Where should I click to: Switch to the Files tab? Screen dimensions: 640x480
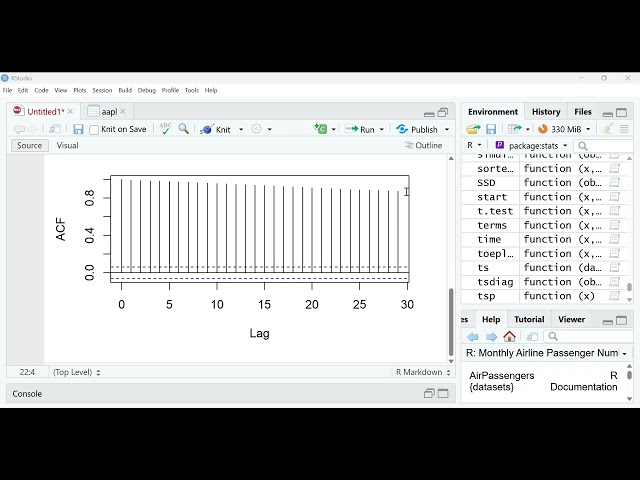click(x=582, y=112)
